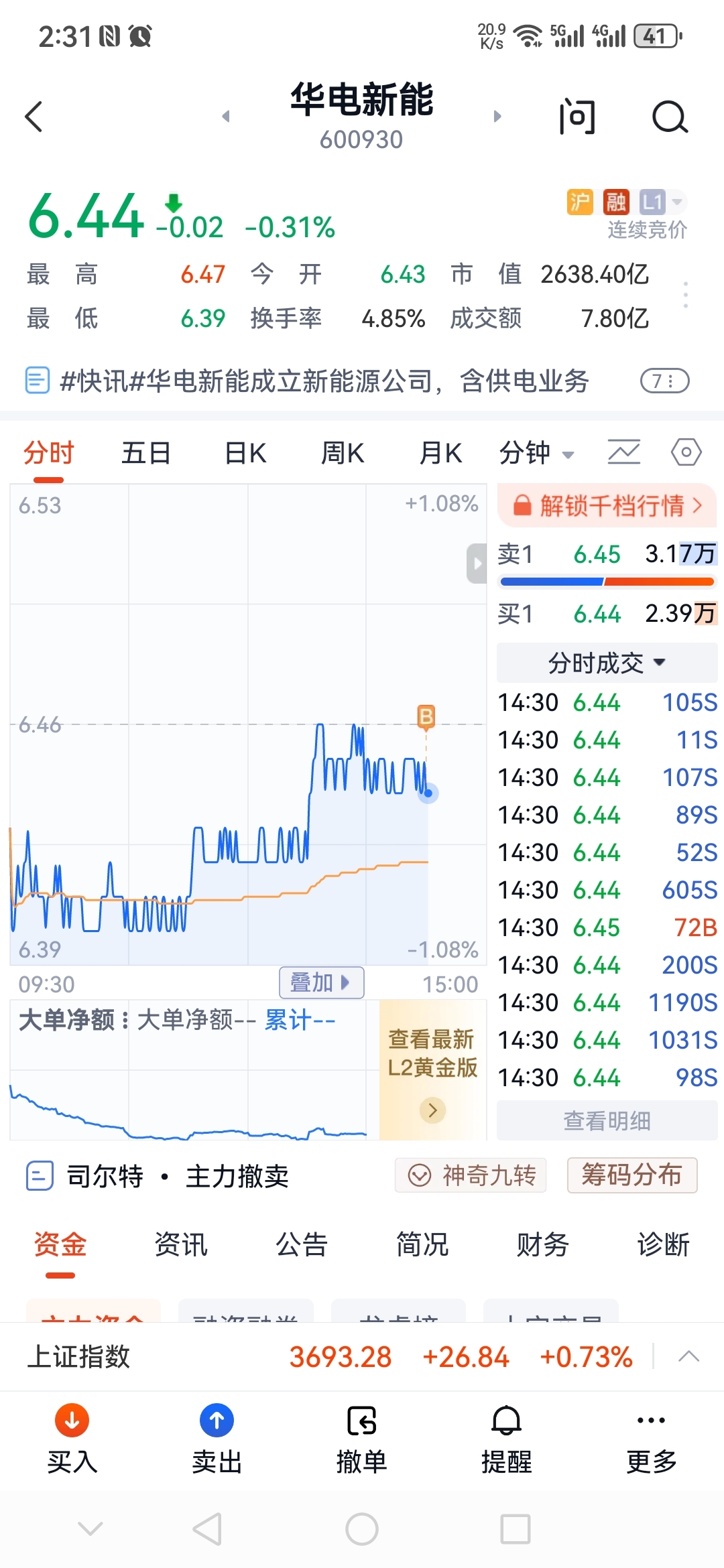Tap the 提醒 alert bell icon

507,1420
